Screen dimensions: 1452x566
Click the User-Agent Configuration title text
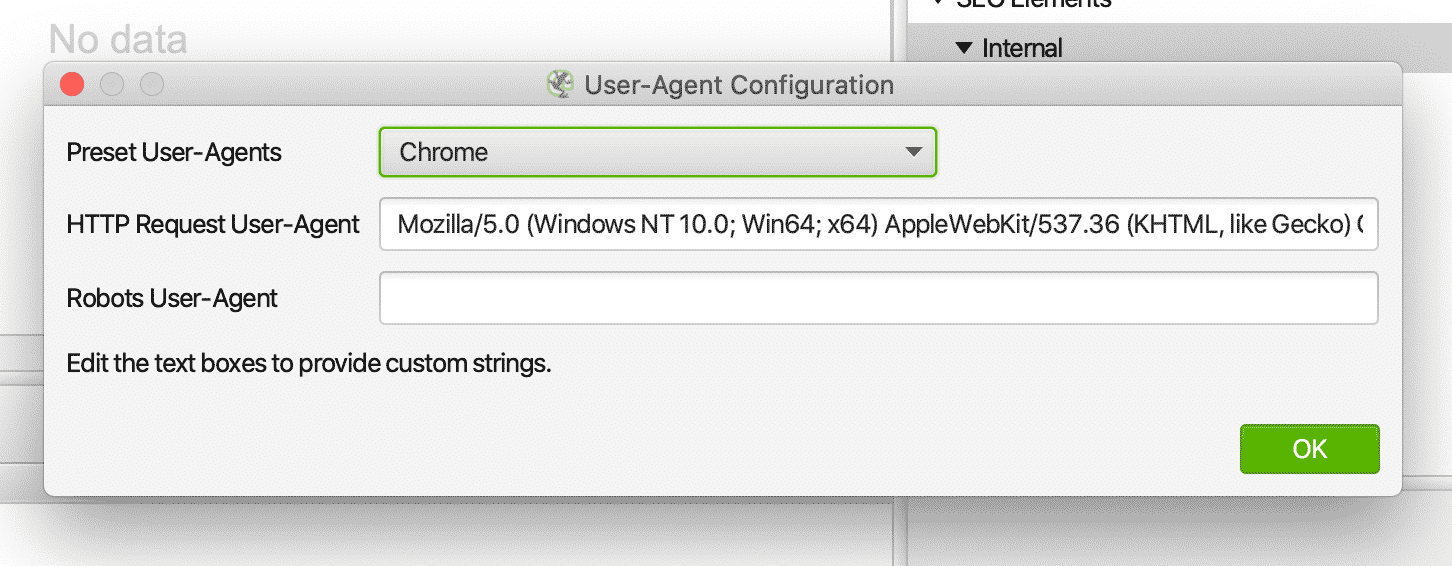pyautogui.click(x=739, y=85)
